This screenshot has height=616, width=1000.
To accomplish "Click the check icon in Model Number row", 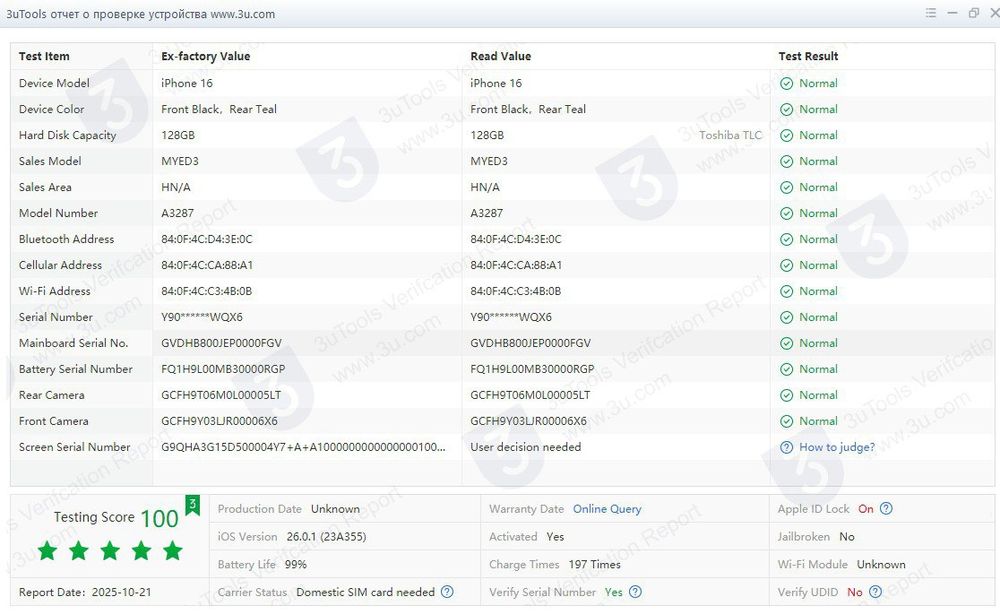I will pyautogui.click(x=786, y=214).
